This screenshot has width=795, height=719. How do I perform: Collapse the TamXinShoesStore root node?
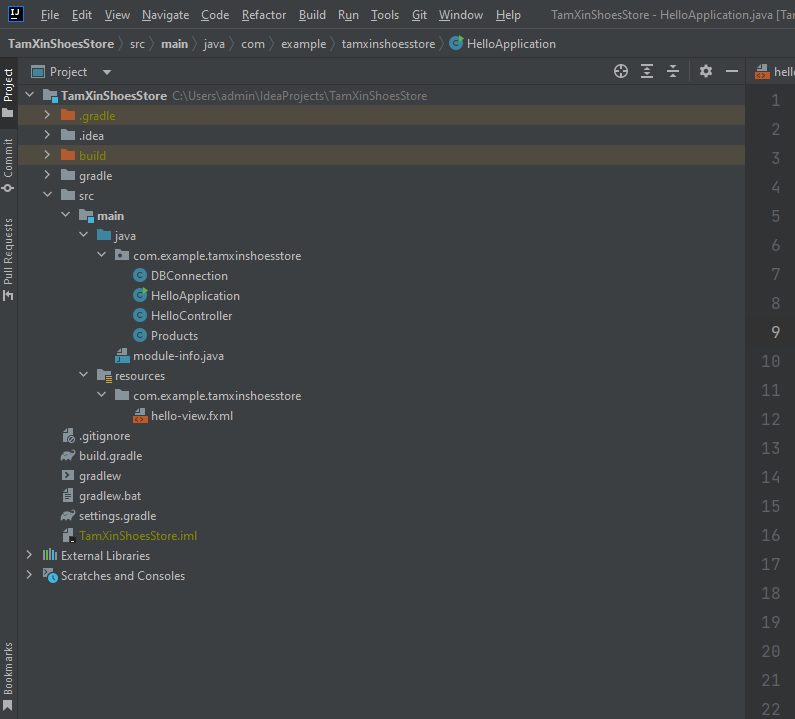tap(29, 95)
